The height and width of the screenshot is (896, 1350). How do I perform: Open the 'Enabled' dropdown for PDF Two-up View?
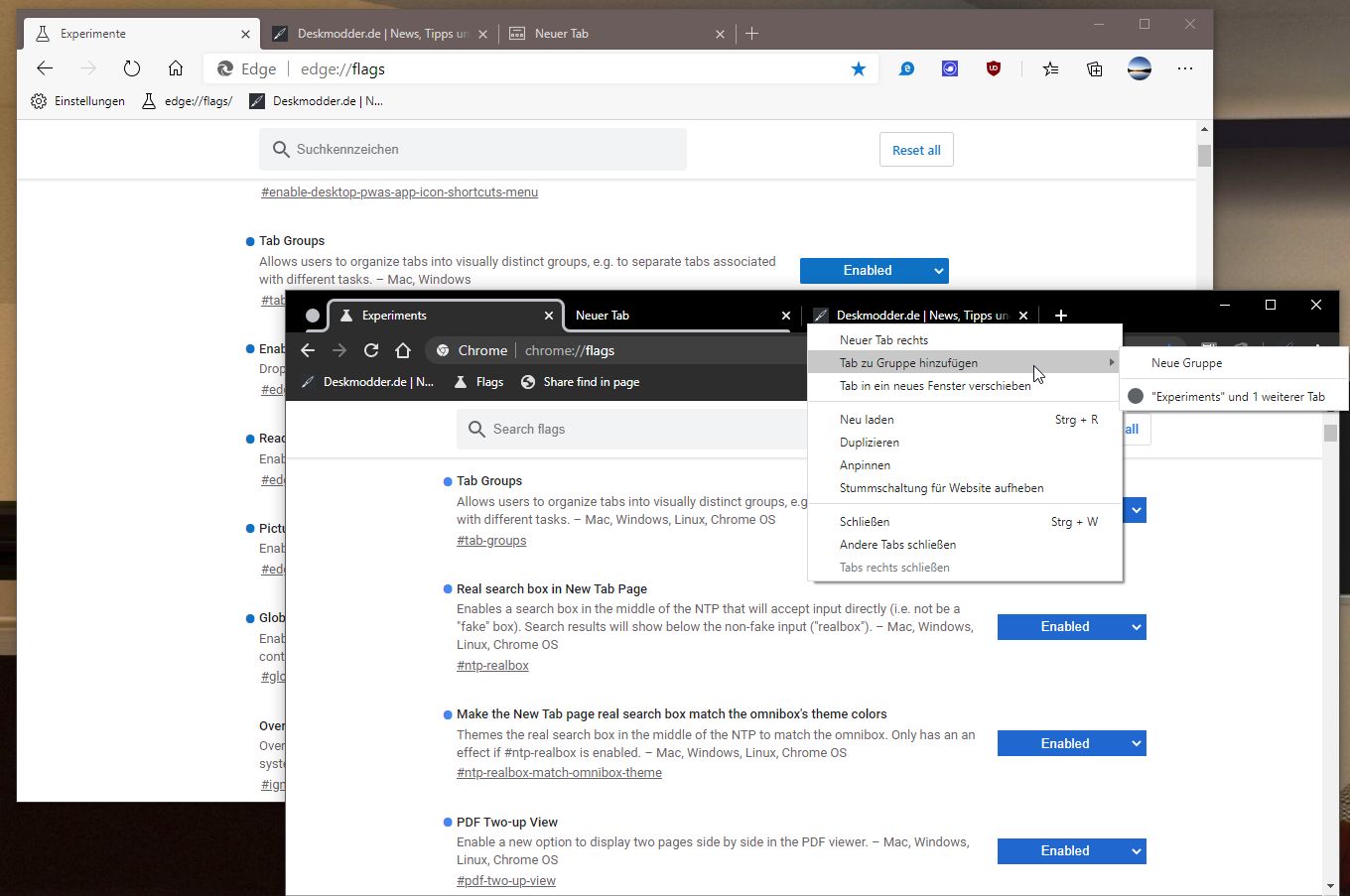[x=1072, y=851]
